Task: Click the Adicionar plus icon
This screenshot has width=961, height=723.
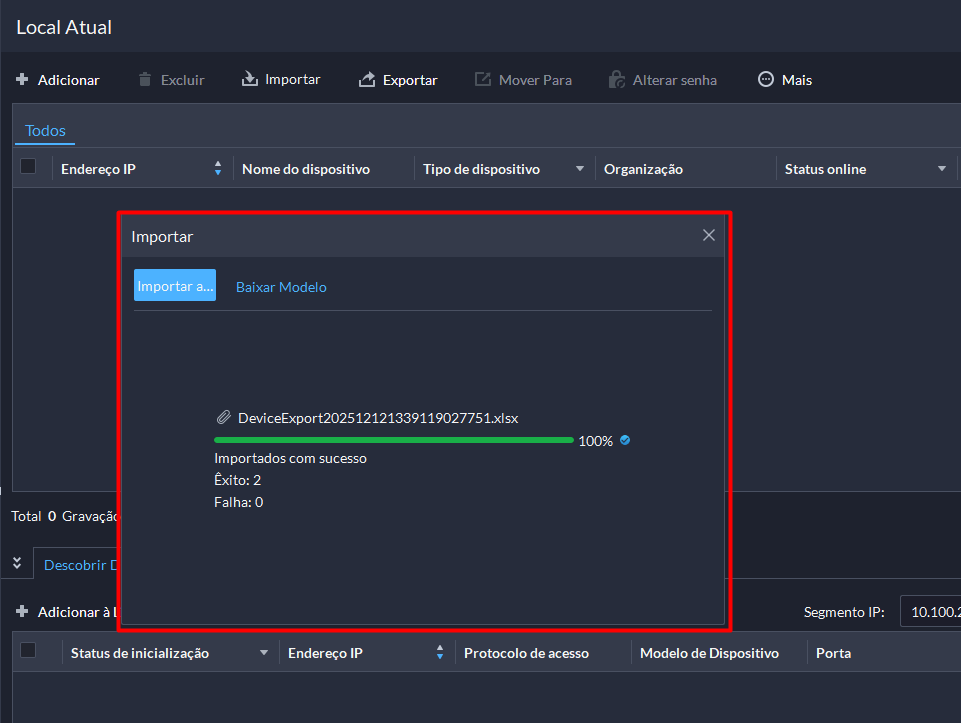Action: [x=22, y=80]
